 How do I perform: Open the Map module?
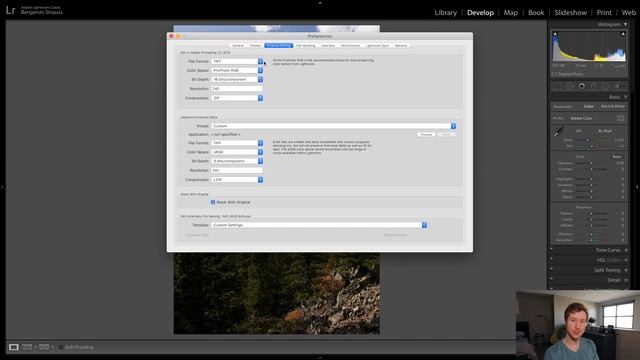point(510,13)
